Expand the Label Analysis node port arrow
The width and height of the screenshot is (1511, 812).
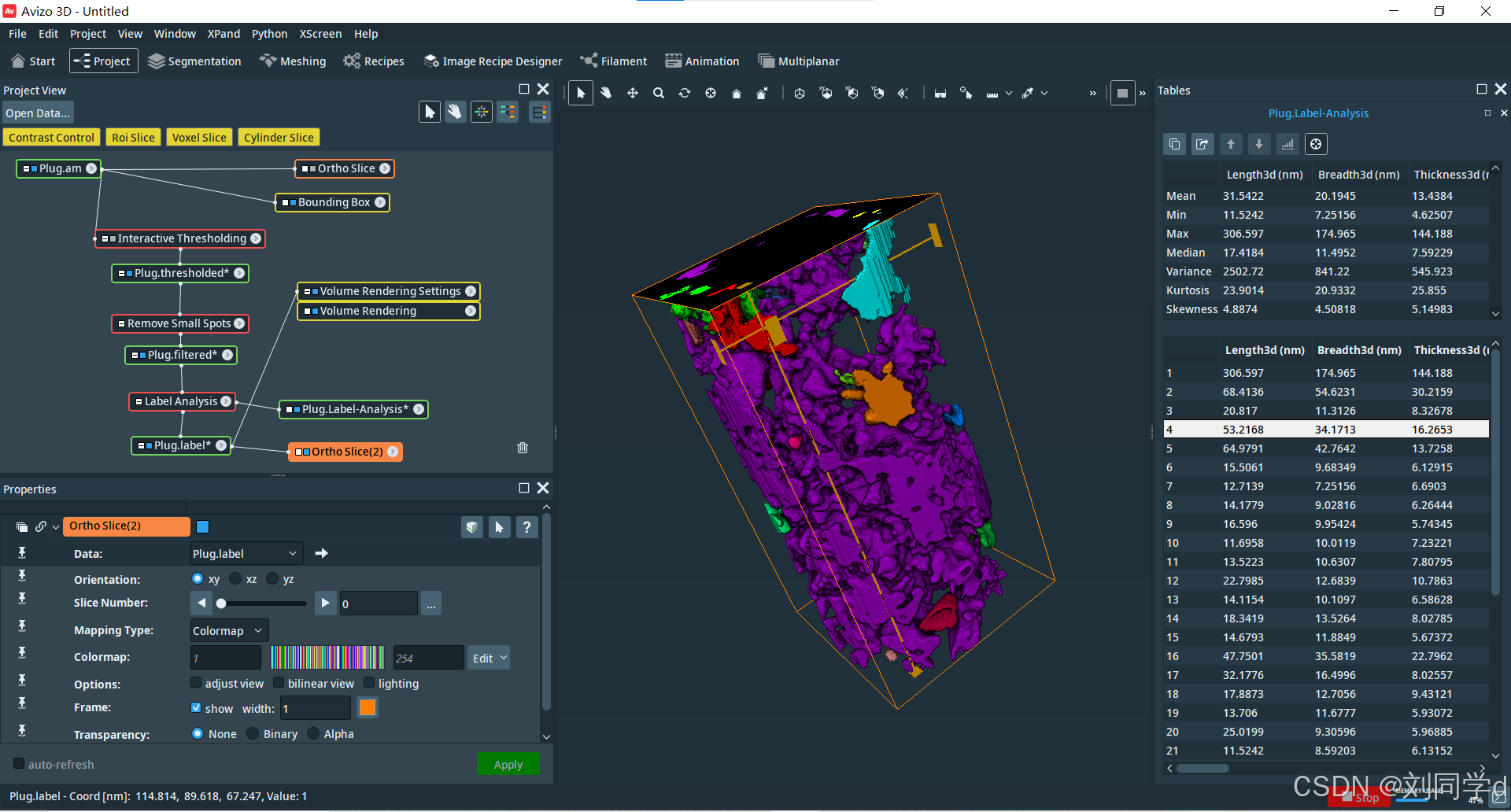(226, 401)
